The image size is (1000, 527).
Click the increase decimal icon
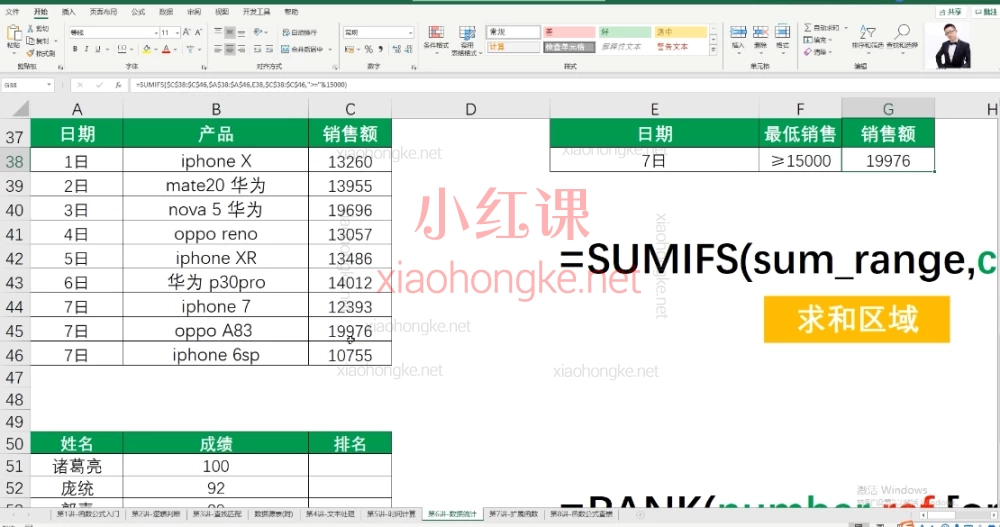397,49
